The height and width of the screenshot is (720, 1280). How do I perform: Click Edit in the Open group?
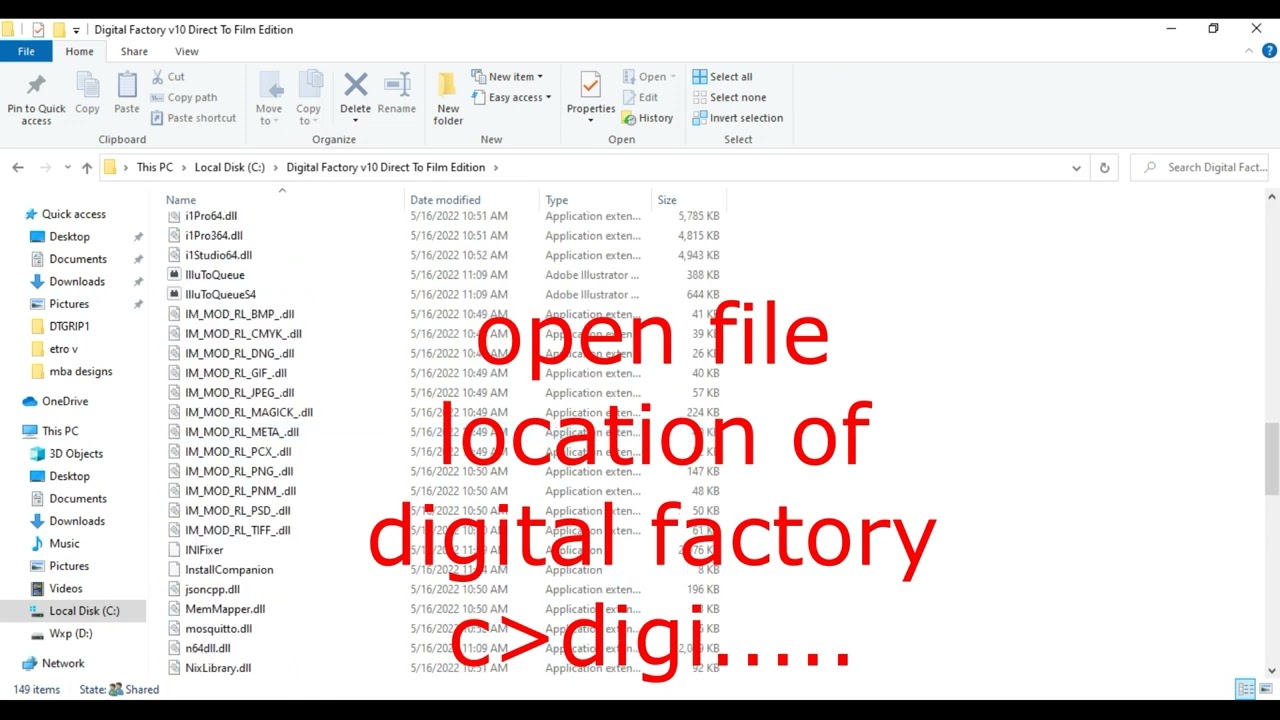point(640,97)
